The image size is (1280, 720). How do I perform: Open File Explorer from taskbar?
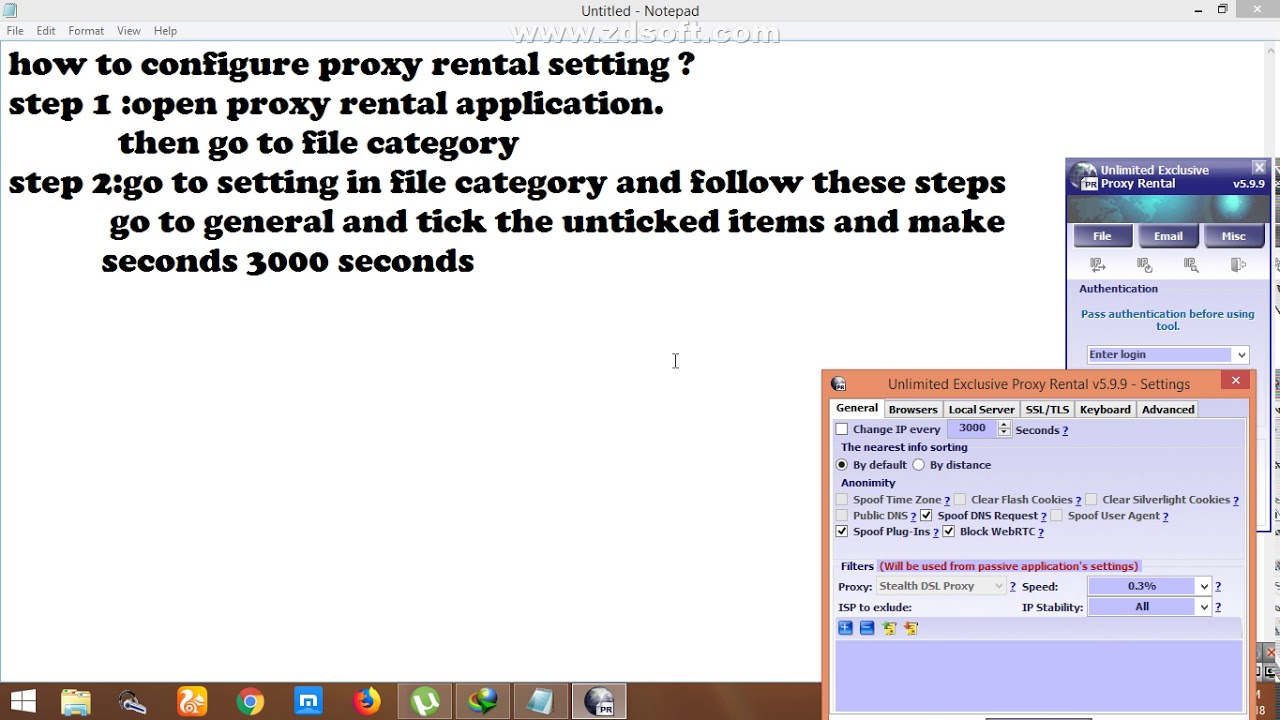click(x=76, y=702)
